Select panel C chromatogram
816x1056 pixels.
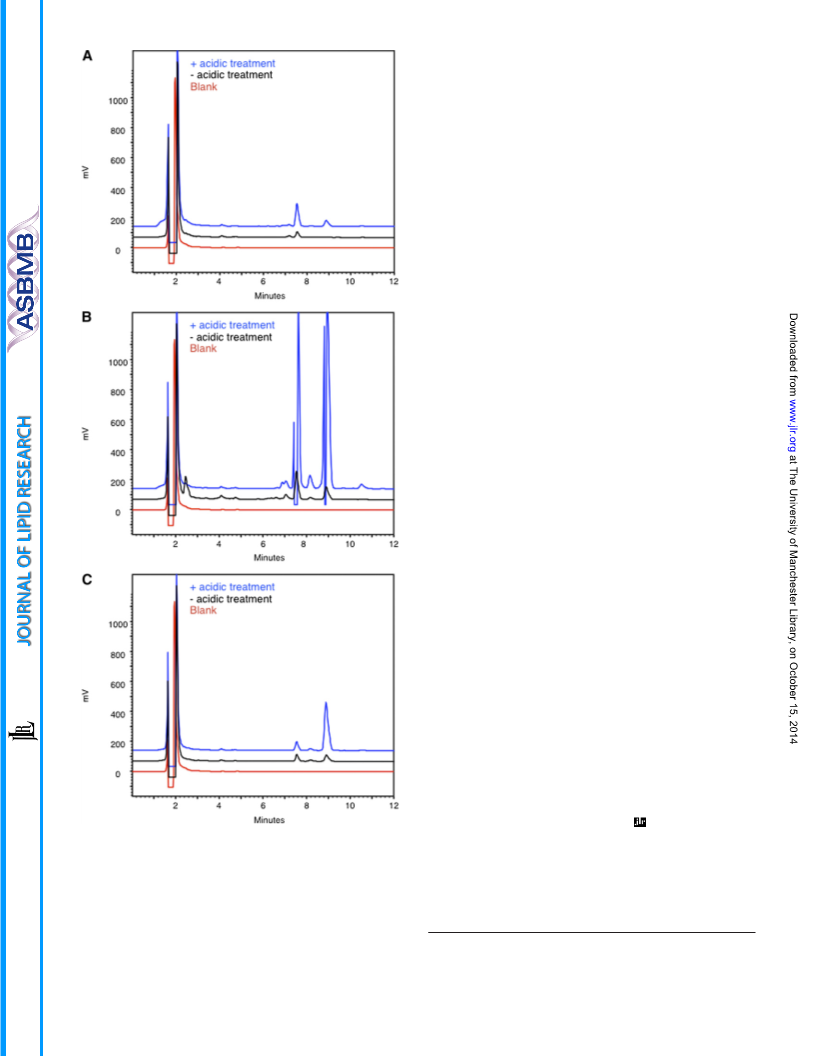coord(263,685)
